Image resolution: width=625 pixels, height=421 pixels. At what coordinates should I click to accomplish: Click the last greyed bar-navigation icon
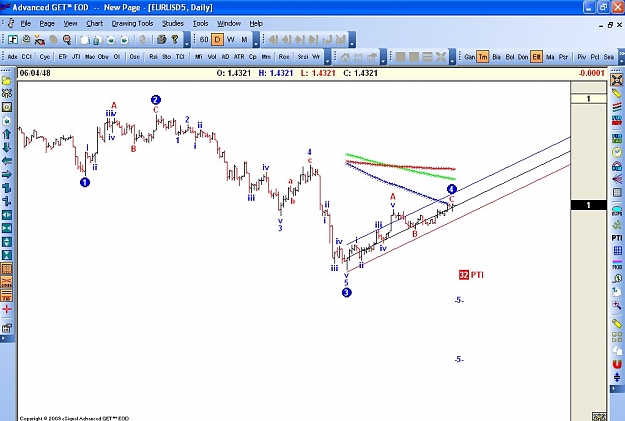[340, 39]
